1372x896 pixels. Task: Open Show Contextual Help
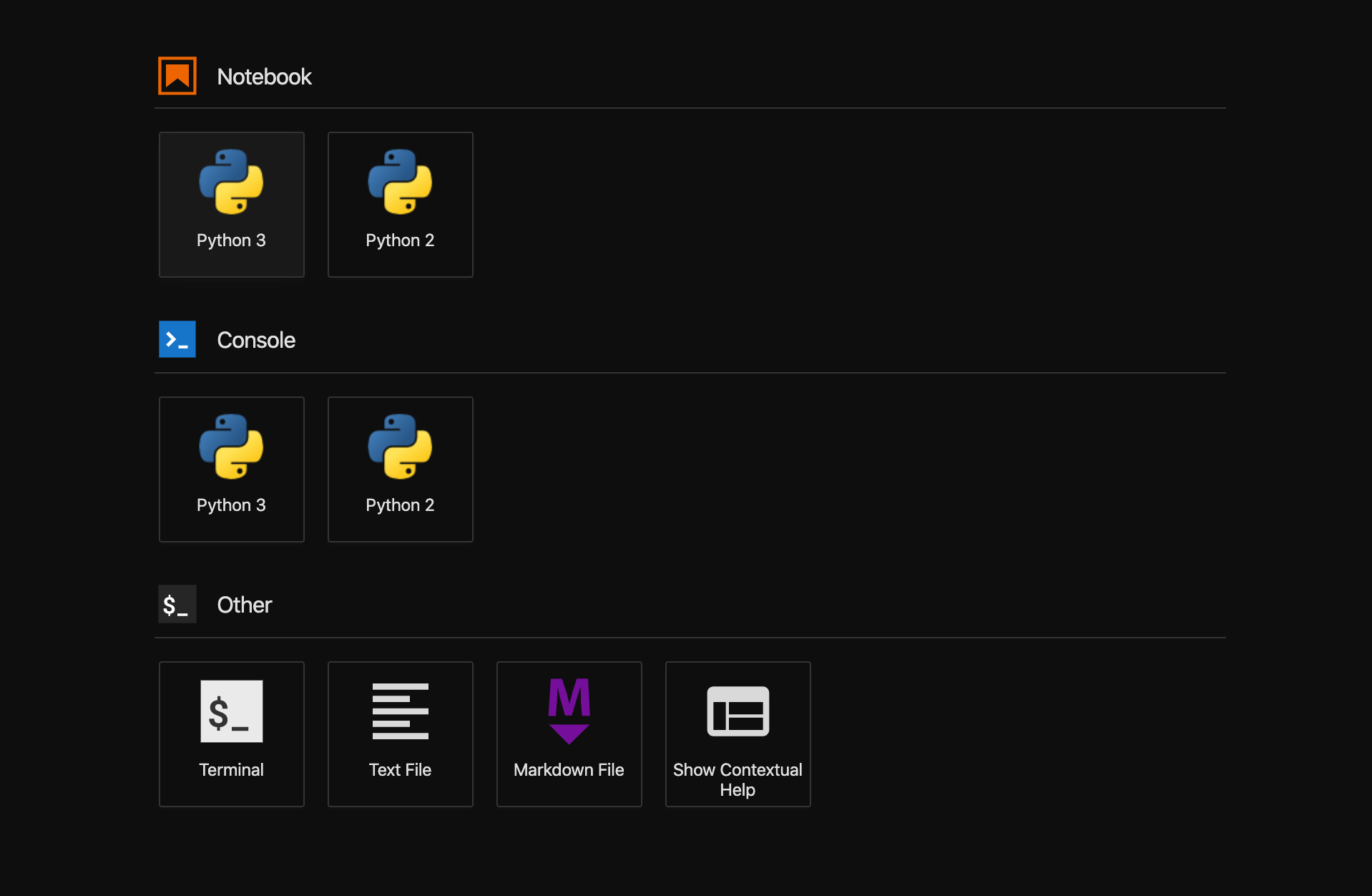pos(738,734)
